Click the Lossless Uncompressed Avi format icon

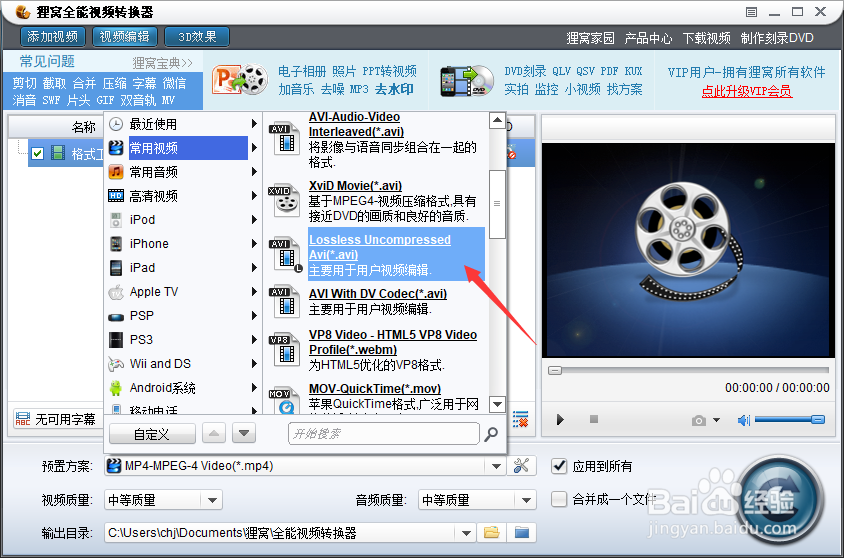coord(285,253)
